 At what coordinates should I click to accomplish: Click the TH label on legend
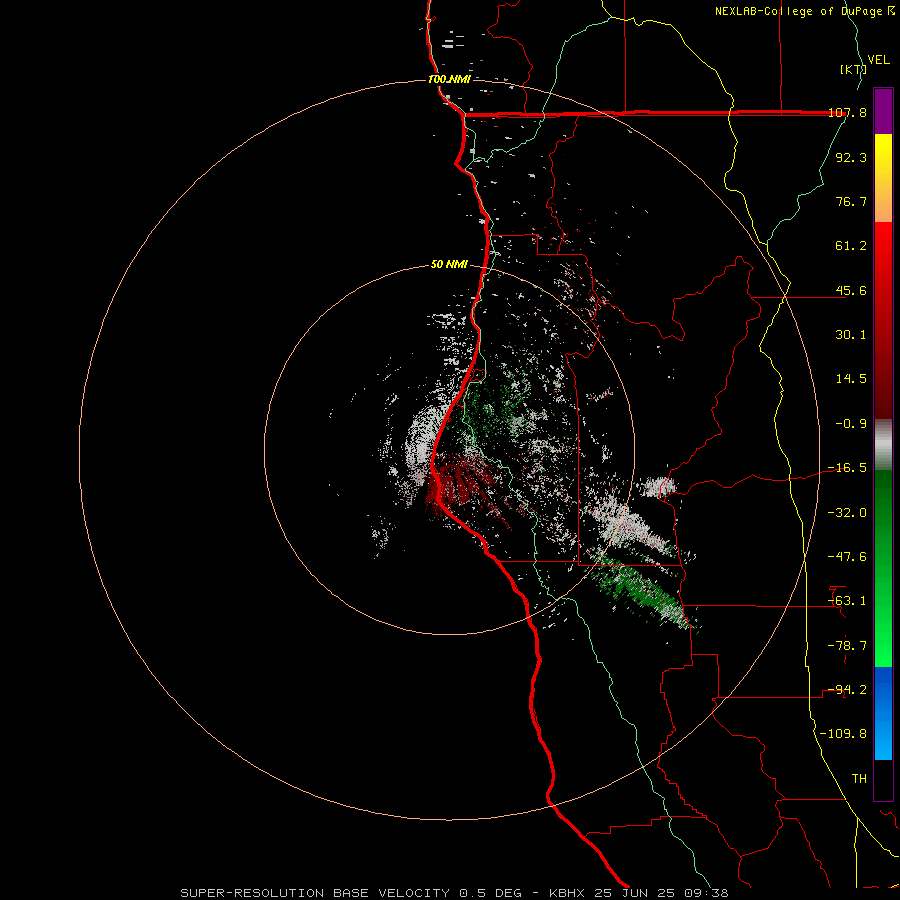coord(859,779)
